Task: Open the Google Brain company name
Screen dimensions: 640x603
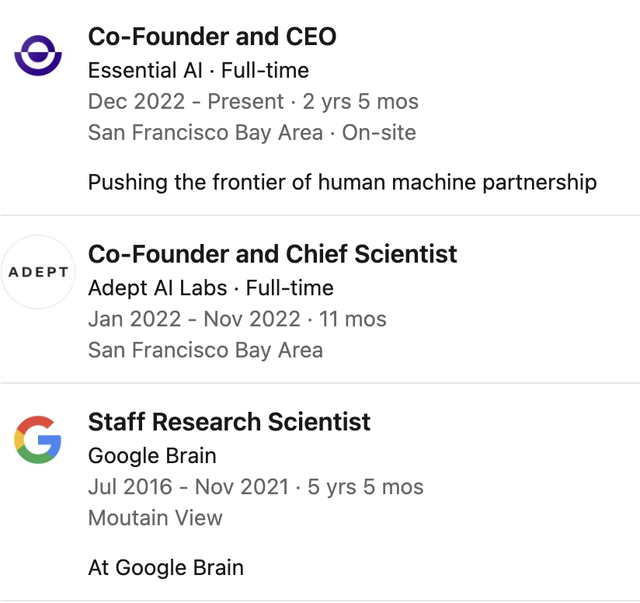Action: [x=152, y=456]
